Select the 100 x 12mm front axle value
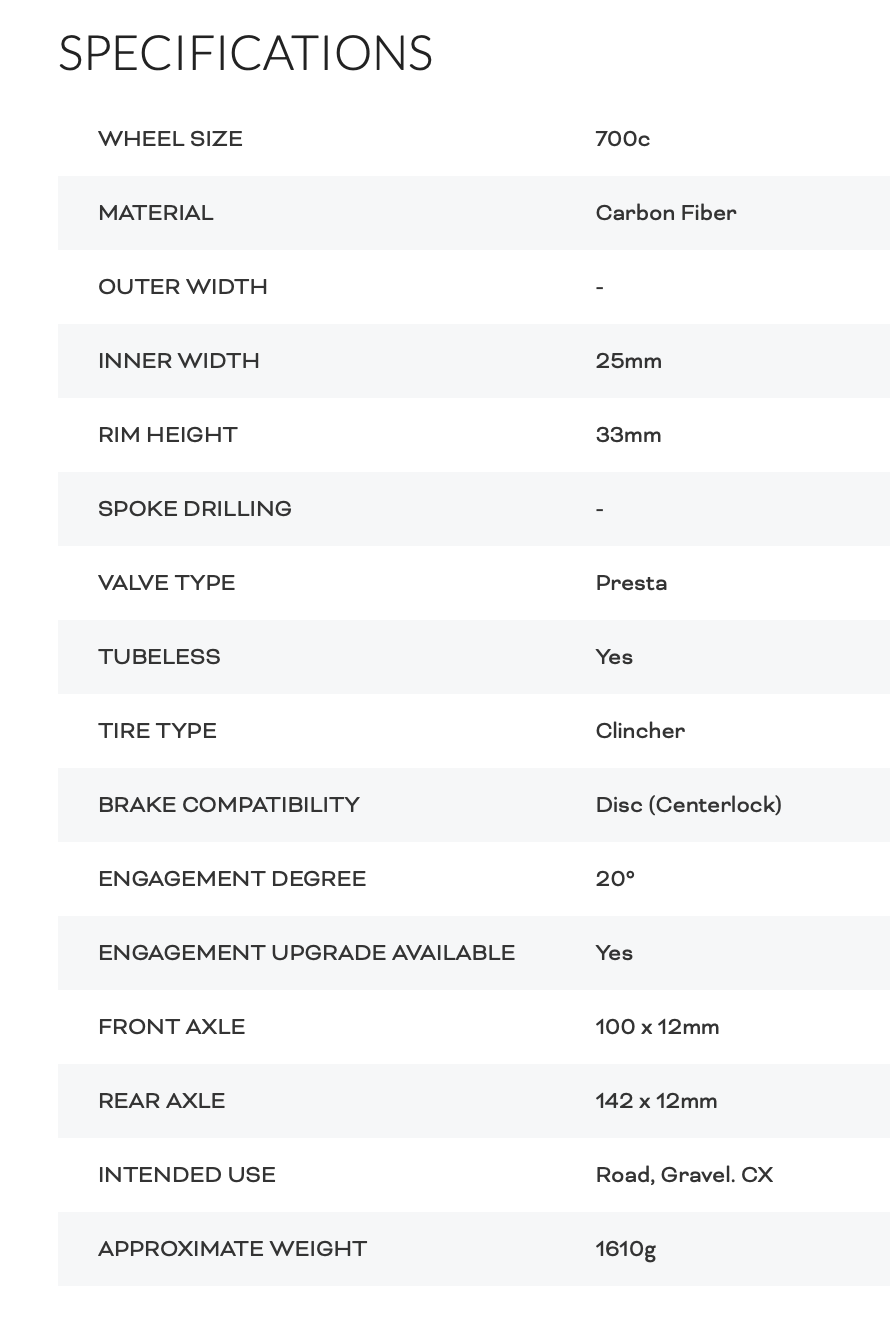This screenshot has width=890, height=1338. click(x=657, y=1027)
